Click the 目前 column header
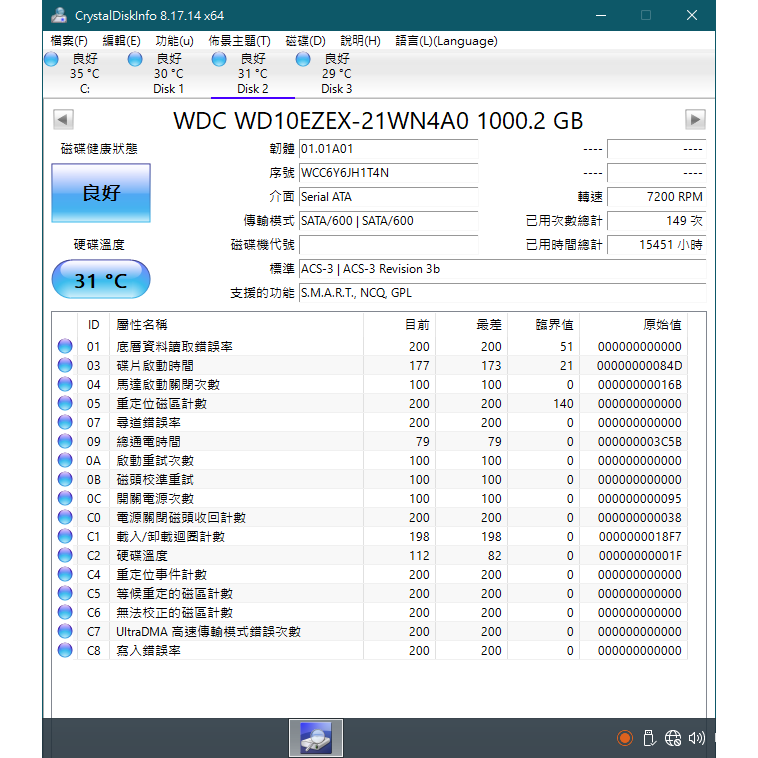The height and width of the screenshot is (758, 758). [x=399, y=325]
